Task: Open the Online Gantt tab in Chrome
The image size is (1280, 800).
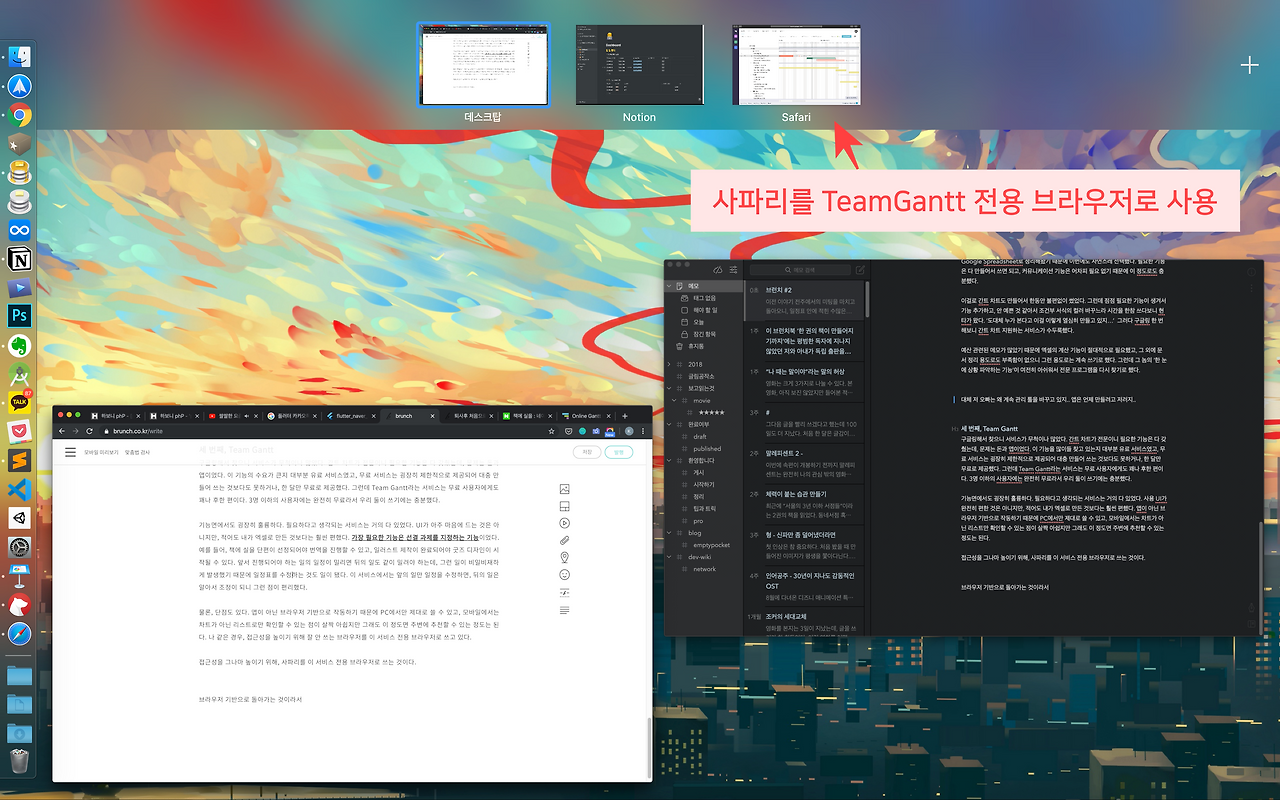Action: (585, 415)
